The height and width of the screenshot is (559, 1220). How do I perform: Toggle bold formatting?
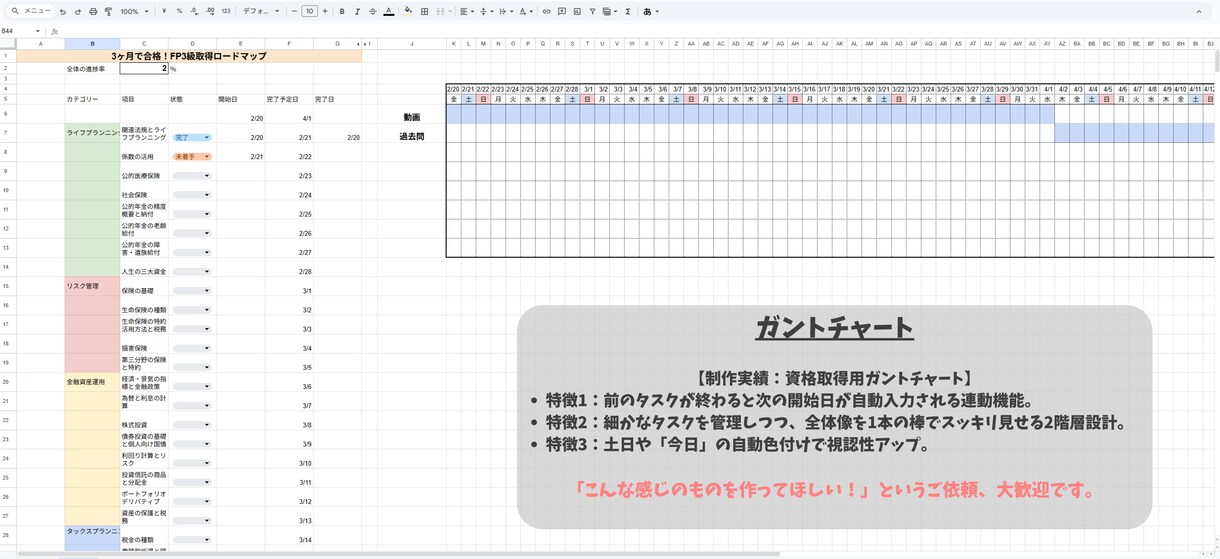coord(342,11)
